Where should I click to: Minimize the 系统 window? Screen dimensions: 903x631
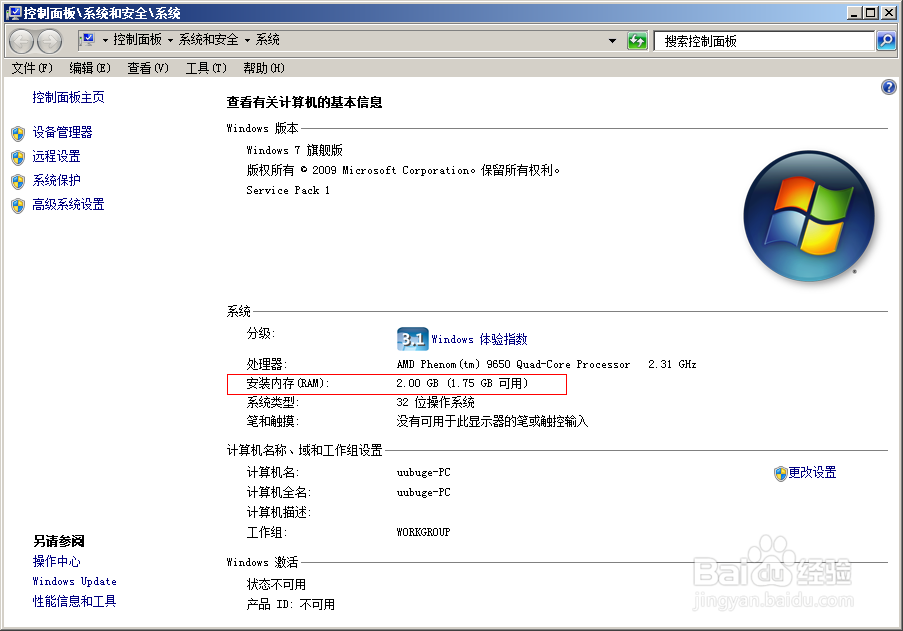tap(855, 13)
